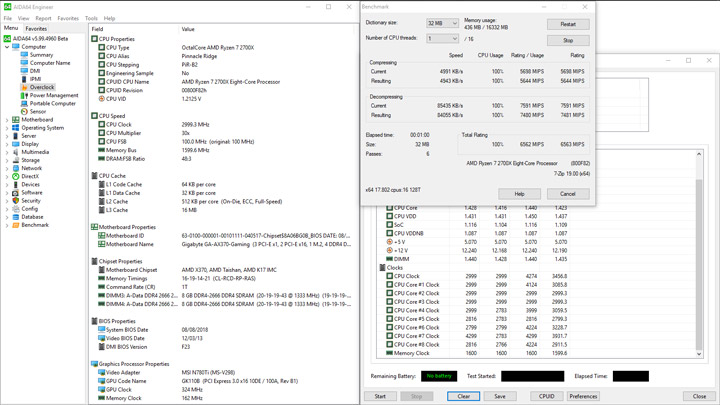Select Computer Name tree icon
The height and width of the screenshot is (405, 720).
pyautogui.click(x=24, y=63)
